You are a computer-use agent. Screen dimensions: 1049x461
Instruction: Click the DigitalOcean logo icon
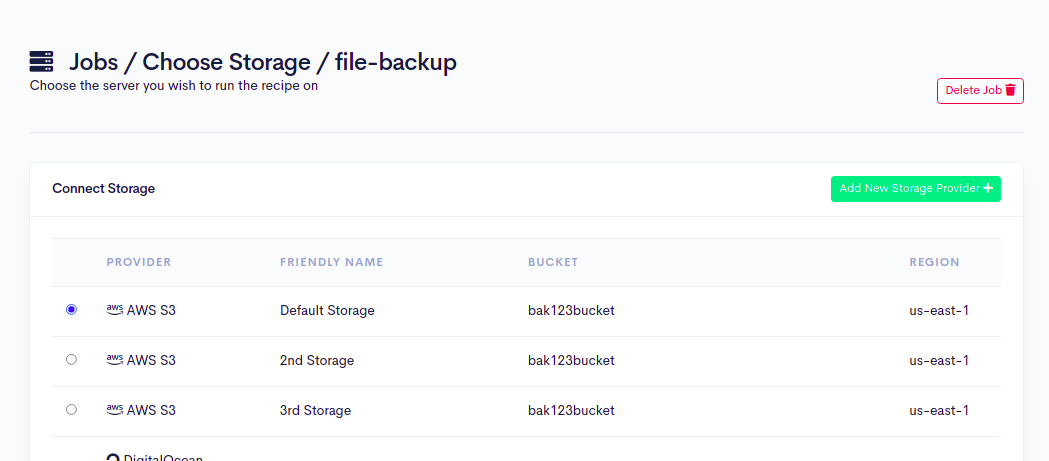click(113, 458)
